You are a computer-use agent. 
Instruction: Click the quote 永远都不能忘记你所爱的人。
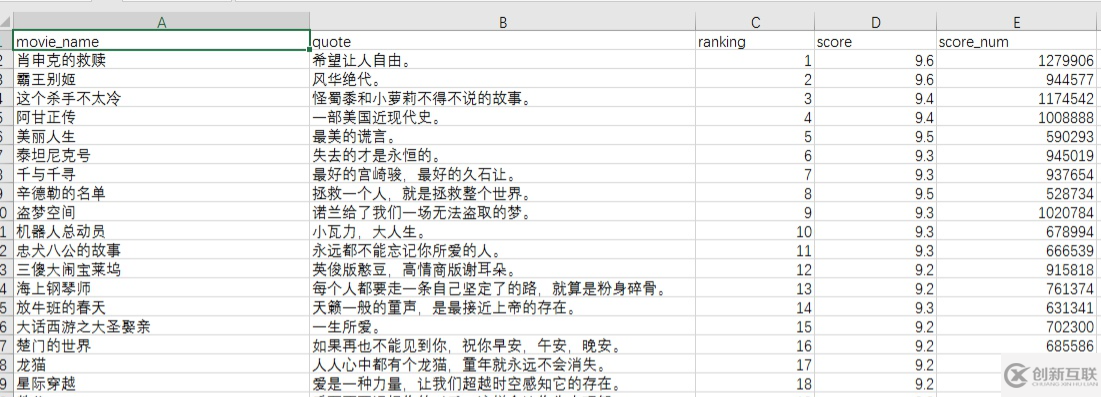tap(503, 251)
